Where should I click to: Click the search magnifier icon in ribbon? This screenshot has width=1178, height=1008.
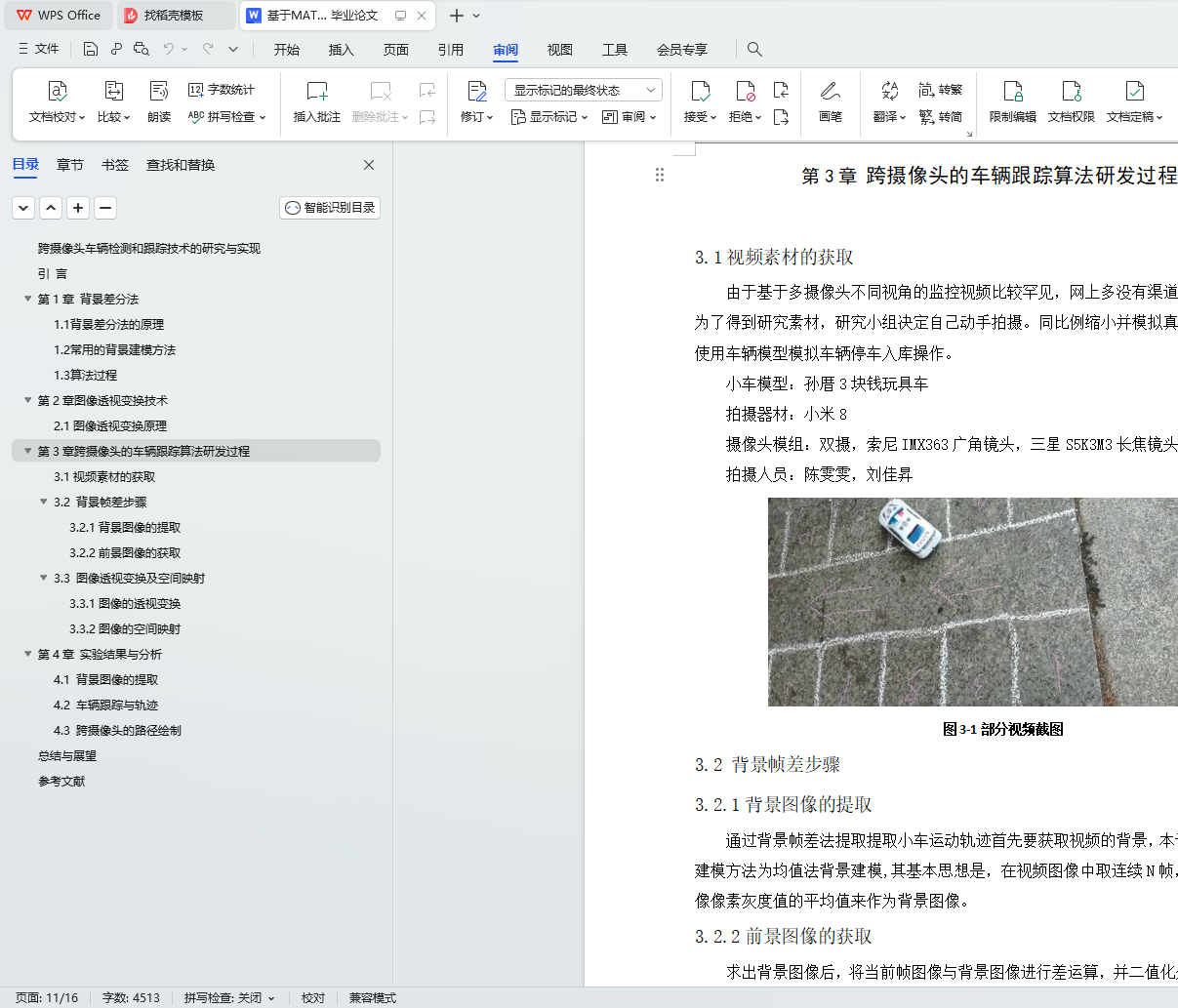[x=754, y=49]
